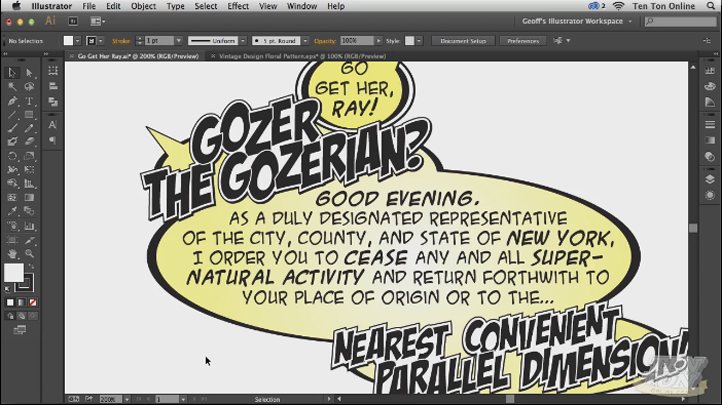Set paint mode to Color
722x405 pixels.
[x=10, y=302]
